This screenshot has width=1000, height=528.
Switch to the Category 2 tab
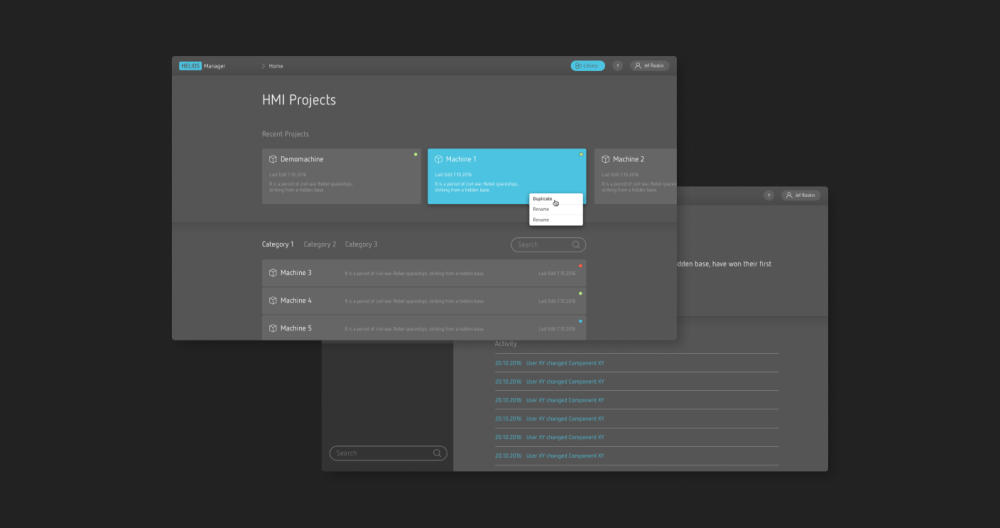coord(320,244)
